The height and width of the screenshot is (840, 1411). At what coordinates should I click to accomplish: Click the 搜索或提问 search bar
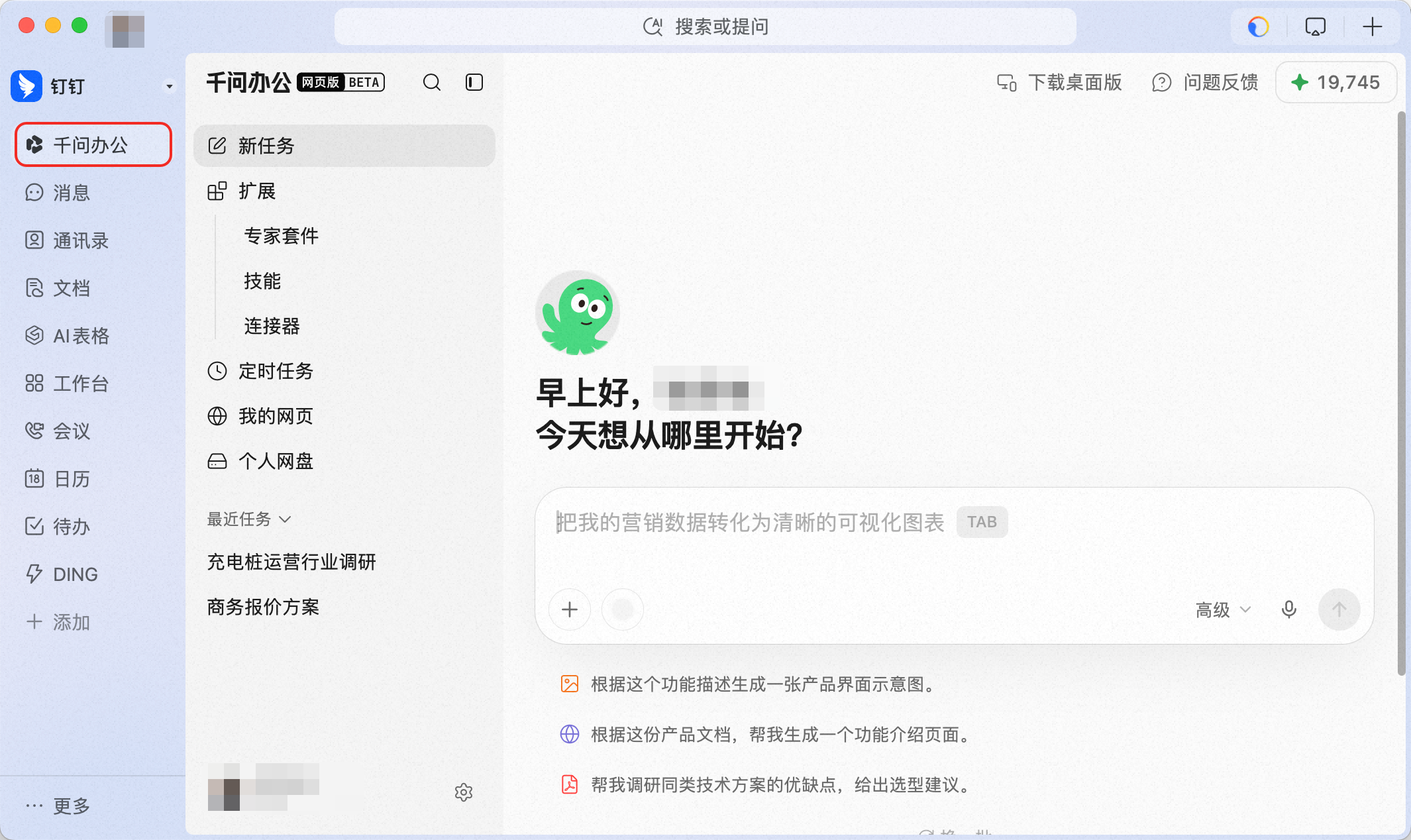coord(705,26)
